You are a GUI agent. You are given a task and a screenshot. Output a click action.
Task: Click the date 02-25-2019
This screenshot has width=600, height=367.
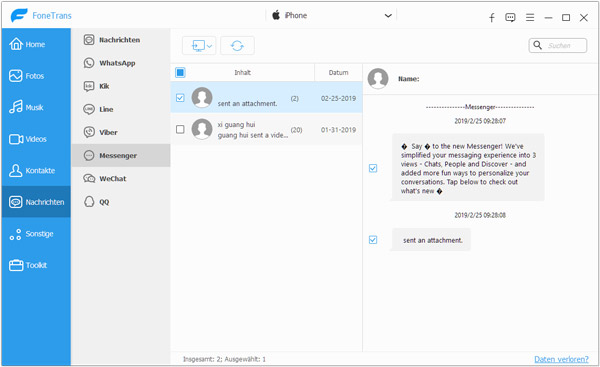point(338,98)
